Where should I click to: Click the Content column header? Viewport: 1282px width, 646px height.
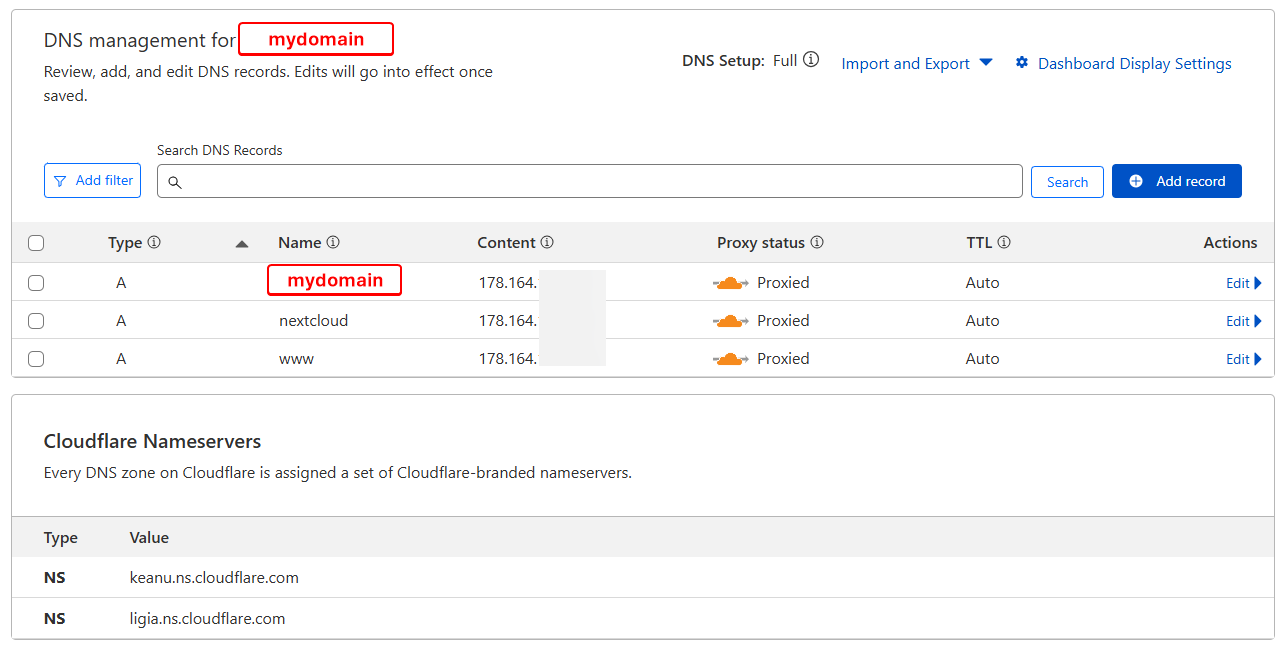tap(506, 242)
